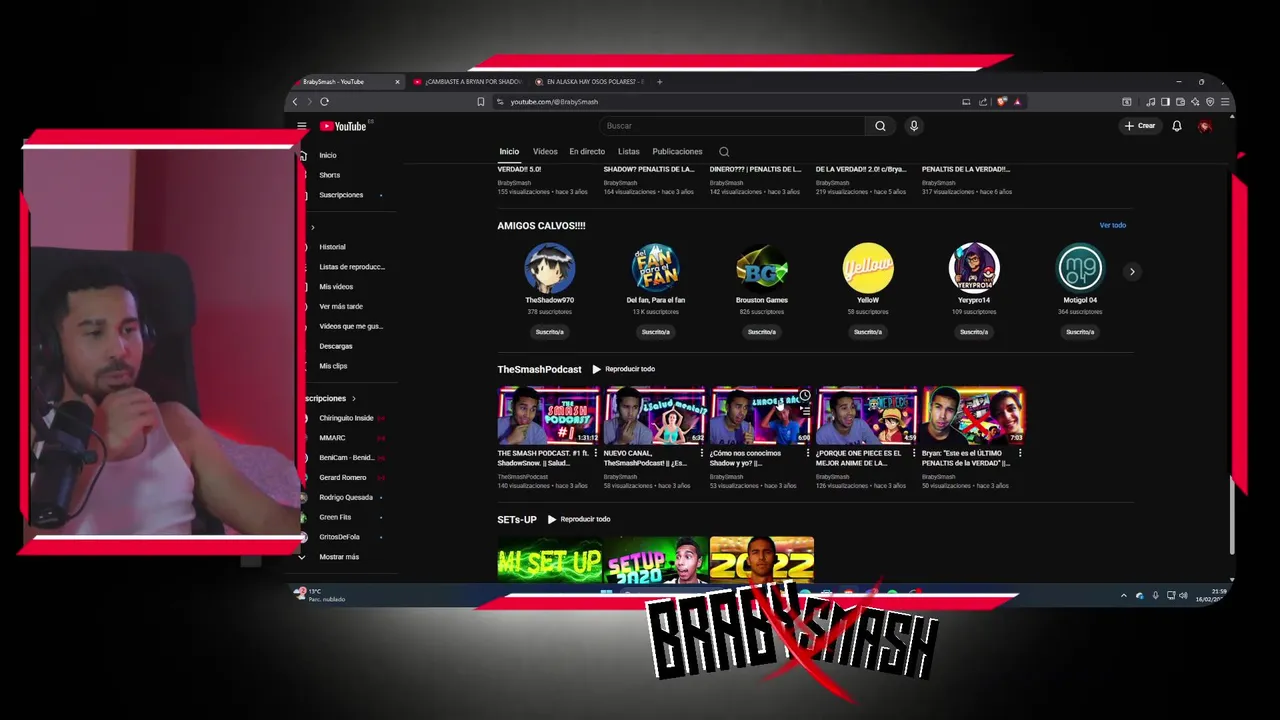Image resolution: width=1280 pixels, height=720 pixels.
Task: Expand Mostrar más in subscriptions list
Action: tap(338, 557)
